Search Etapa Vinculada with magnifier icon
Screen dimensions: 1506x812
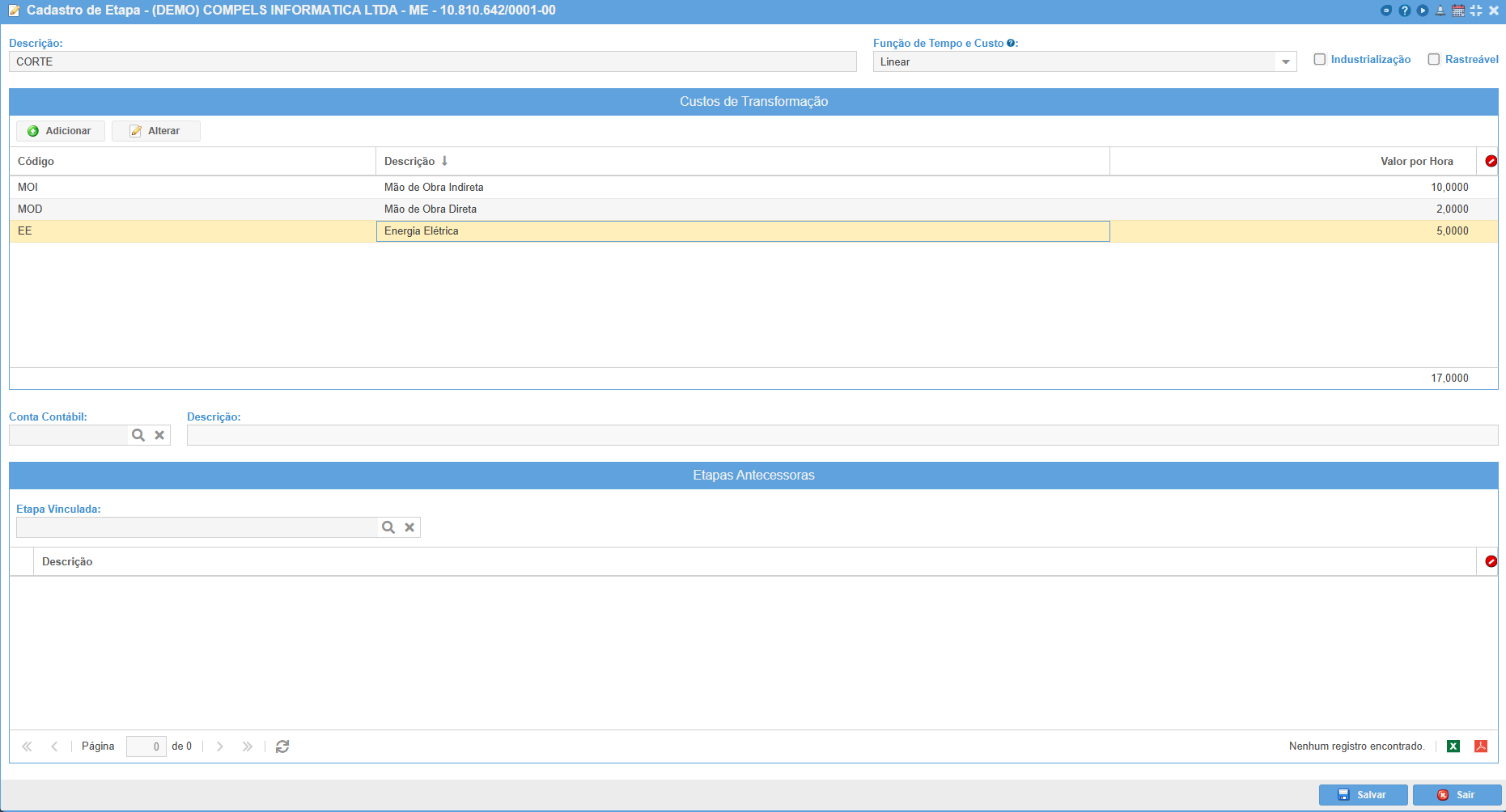(x=388, y=527)
